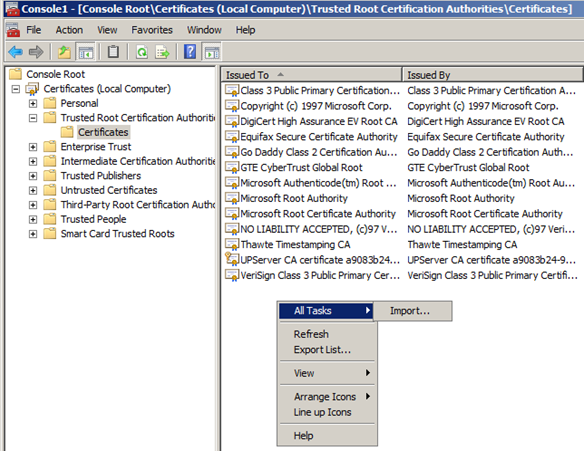Image resolution: width=584 pixels, height=453 pixels.
Task: Choose Refresh in the context menu
Action: click(x=311, y=334)
